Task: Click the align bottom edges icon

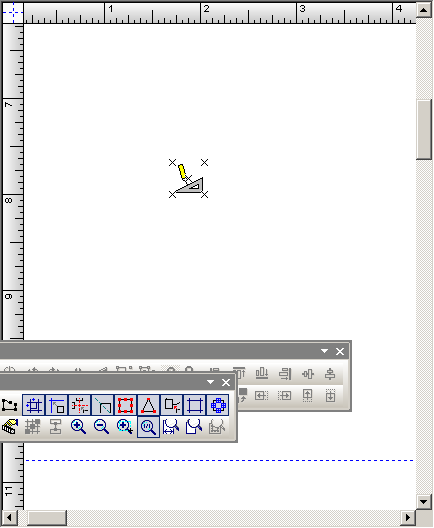Action: (x=262, y=373)
